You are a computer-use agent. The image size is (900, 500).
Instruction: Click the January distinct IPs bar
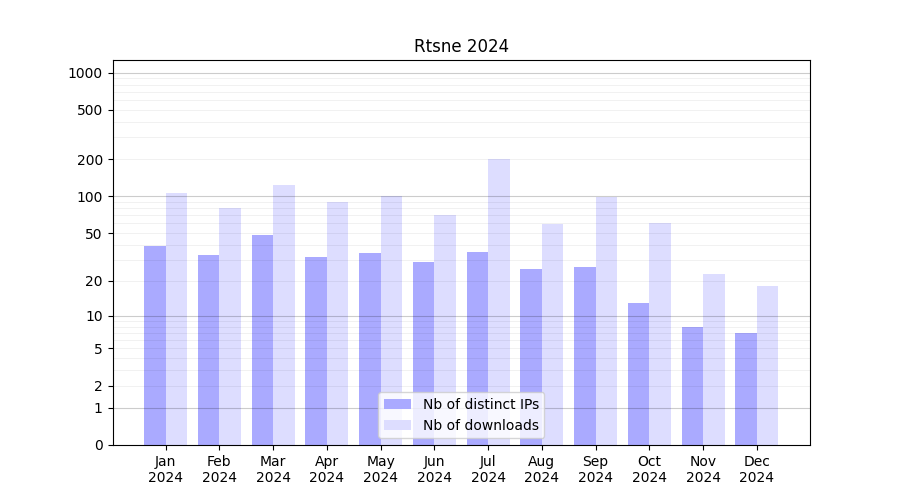(x=155, y=345)
